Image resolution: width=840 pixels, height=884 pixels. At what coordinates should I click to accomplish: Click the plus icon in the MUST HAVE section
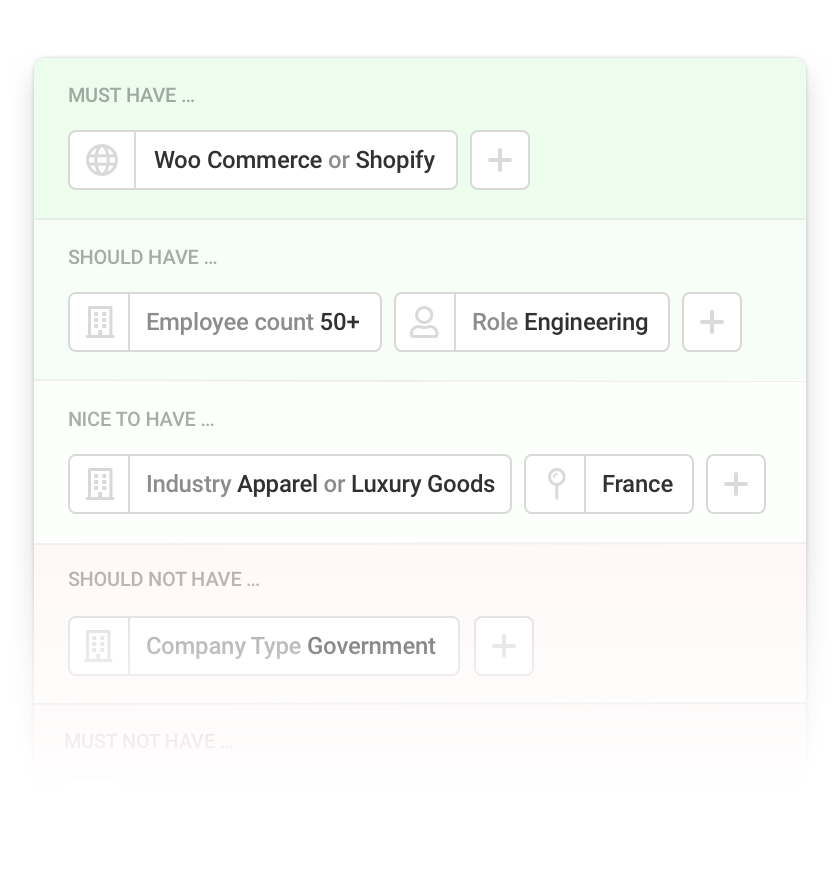pyautogui.click(x=500, y=160)
